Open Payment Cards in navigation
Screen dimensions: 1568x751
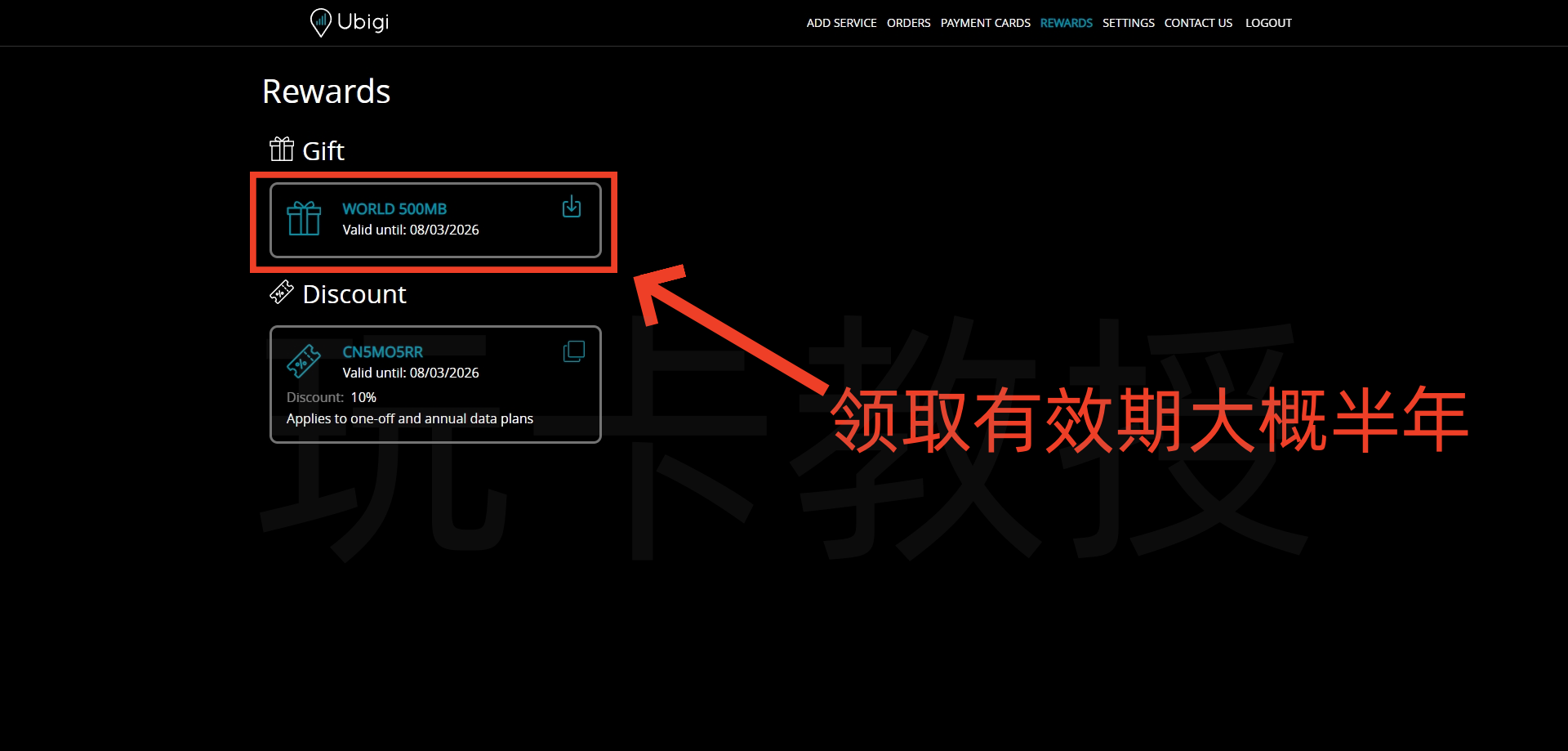coord(985,23)
